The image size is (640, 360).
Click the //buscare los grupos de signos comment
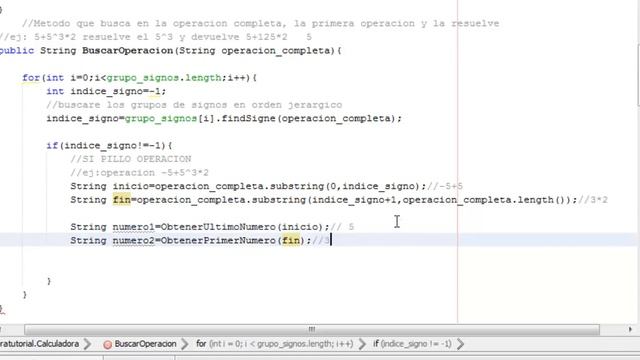(x=194, y=105)
